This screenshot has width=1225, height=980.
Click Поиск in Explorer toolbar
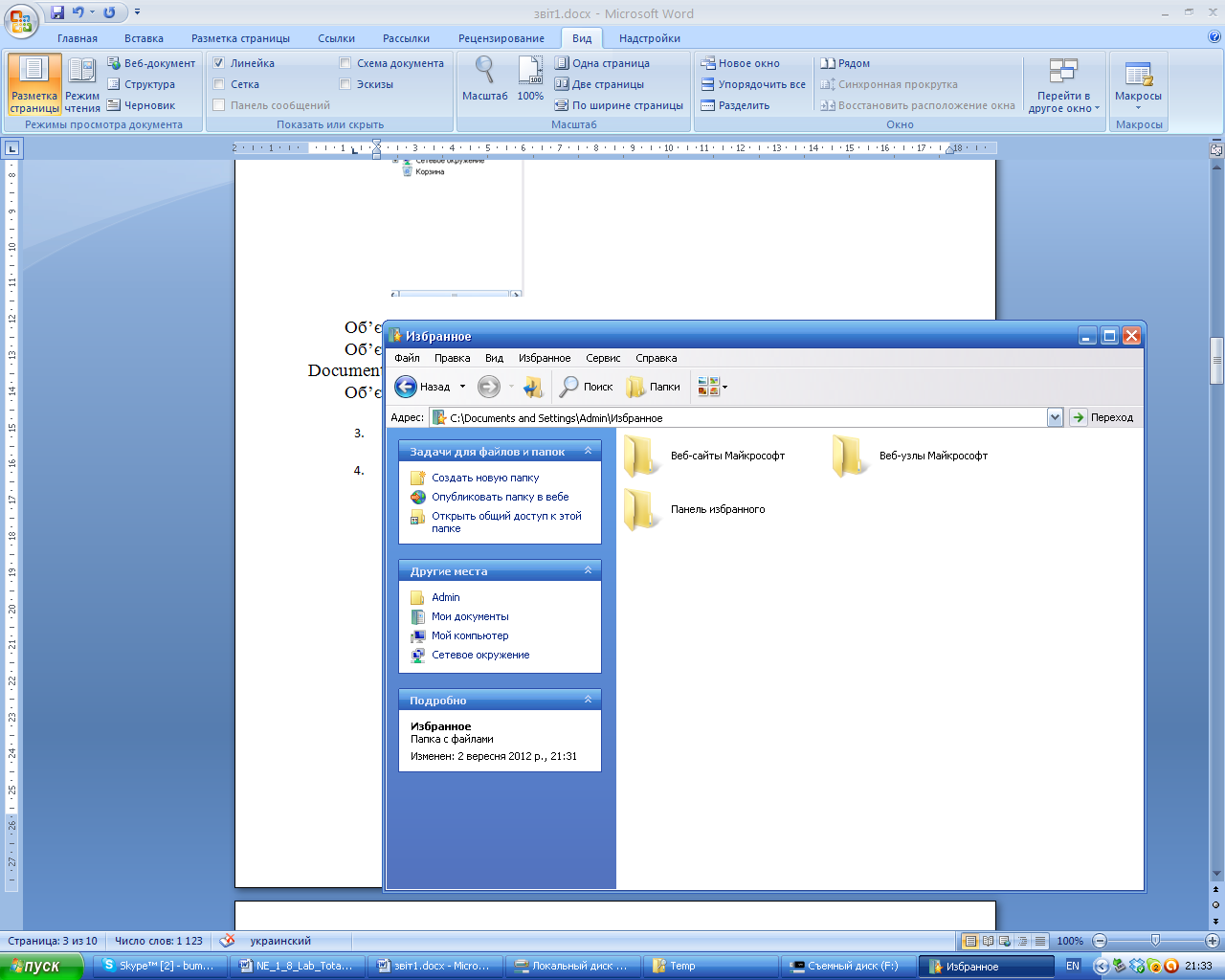click(x=587, y=387)
